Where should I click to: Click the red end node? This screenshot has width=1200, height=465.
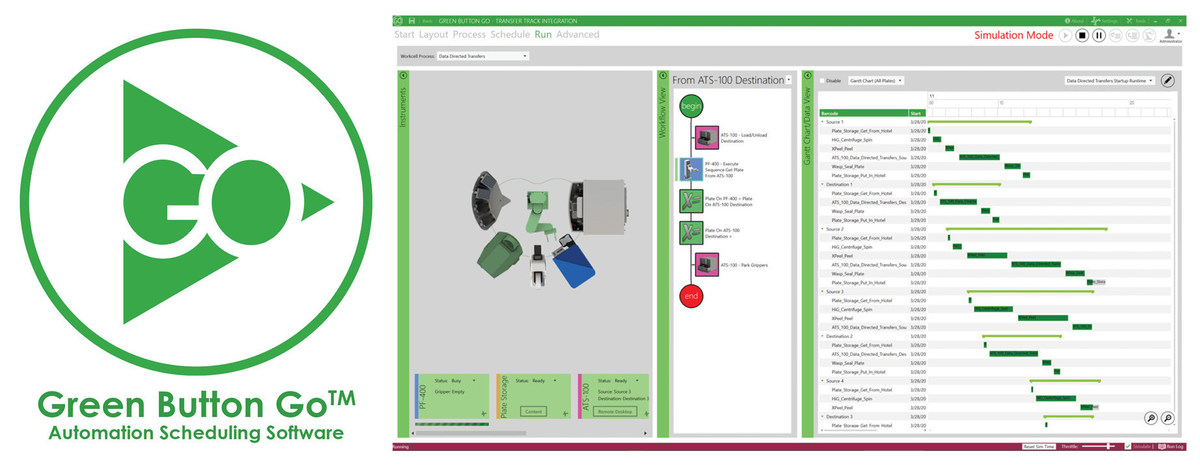(691, 296)
